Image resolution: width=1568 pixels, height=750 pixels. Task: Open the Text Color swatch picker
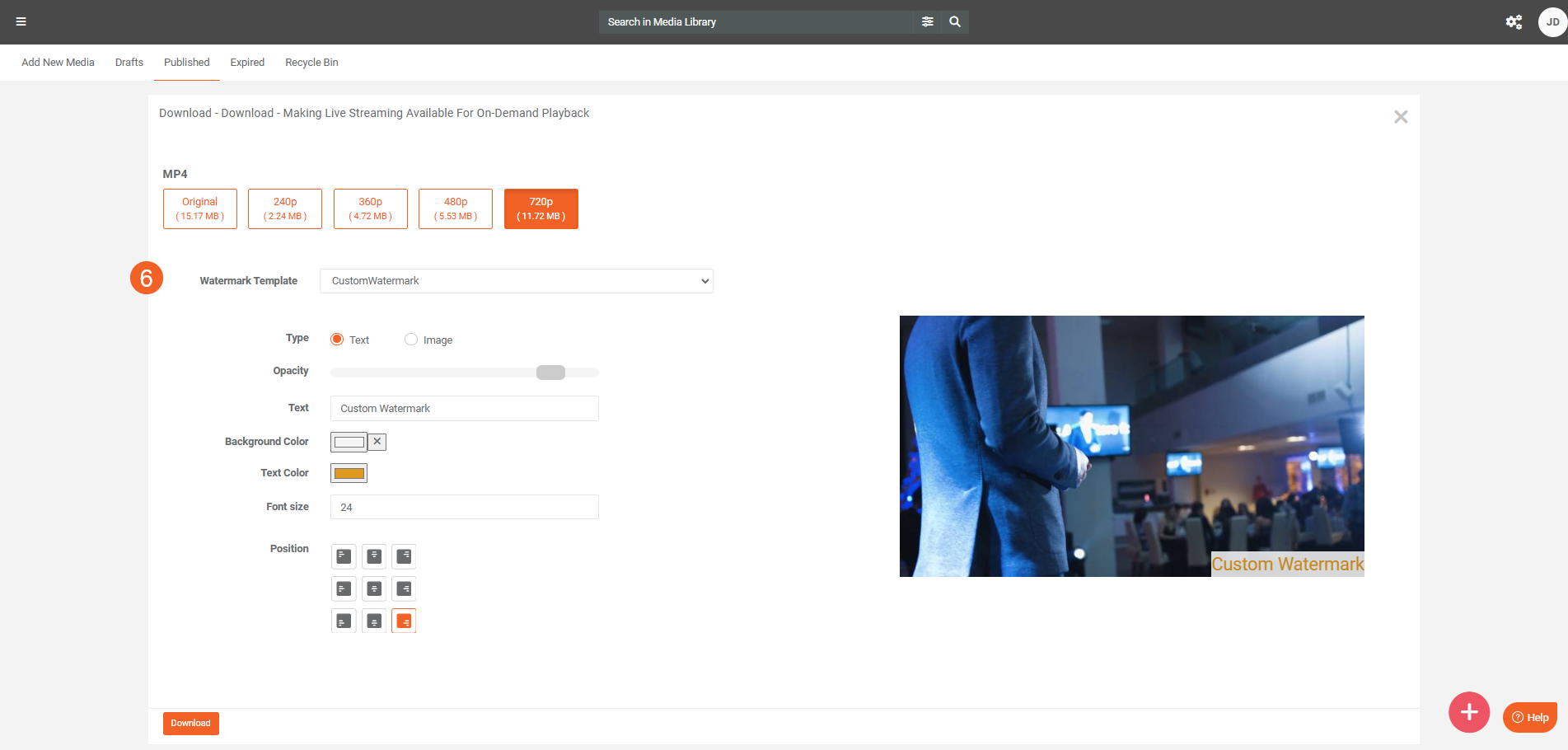(349, 473)
